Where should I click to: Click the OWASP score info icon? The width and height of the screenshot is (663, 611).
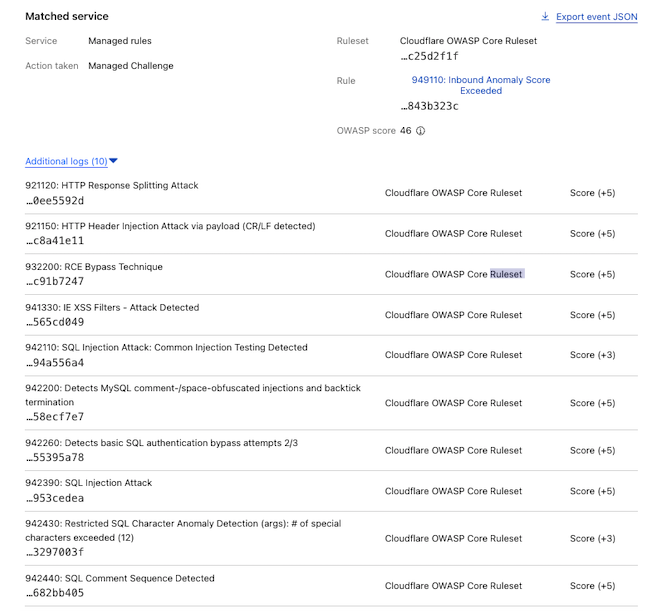(x=420, y=131)
